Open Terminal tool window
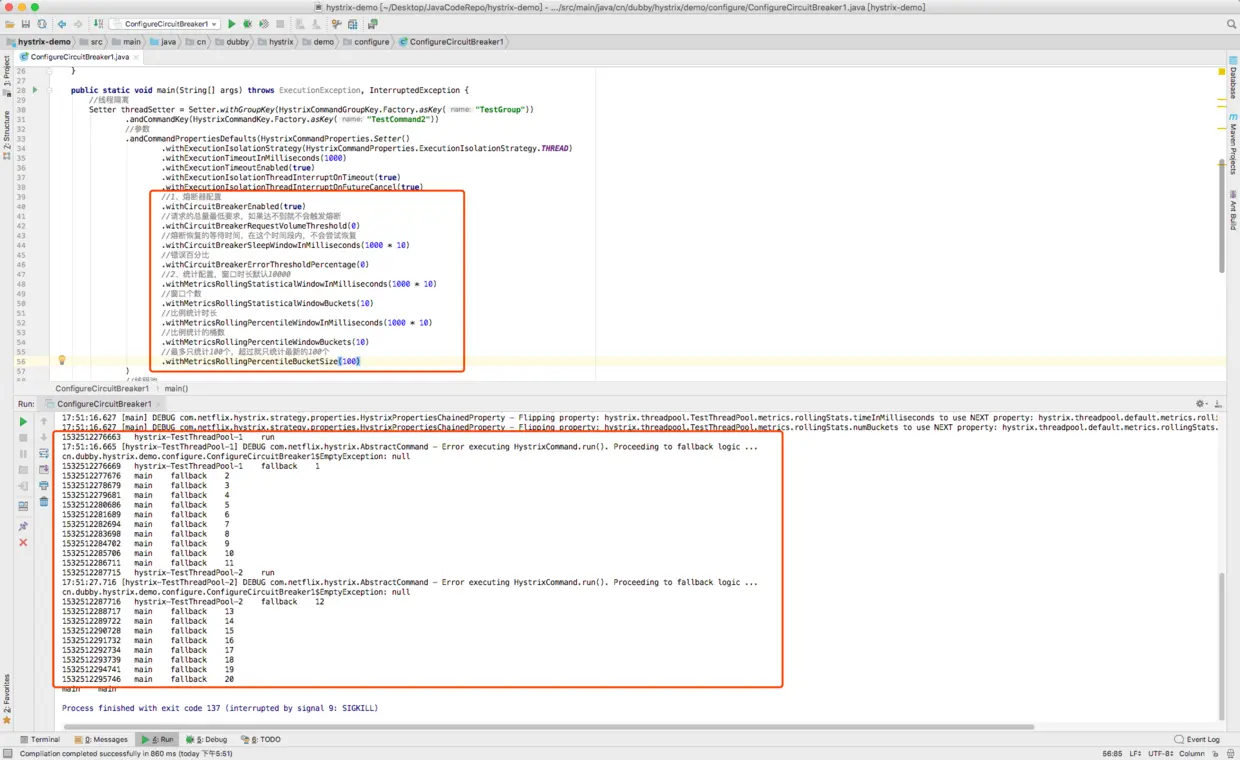The image size is (1240, 760). [40, 740]
